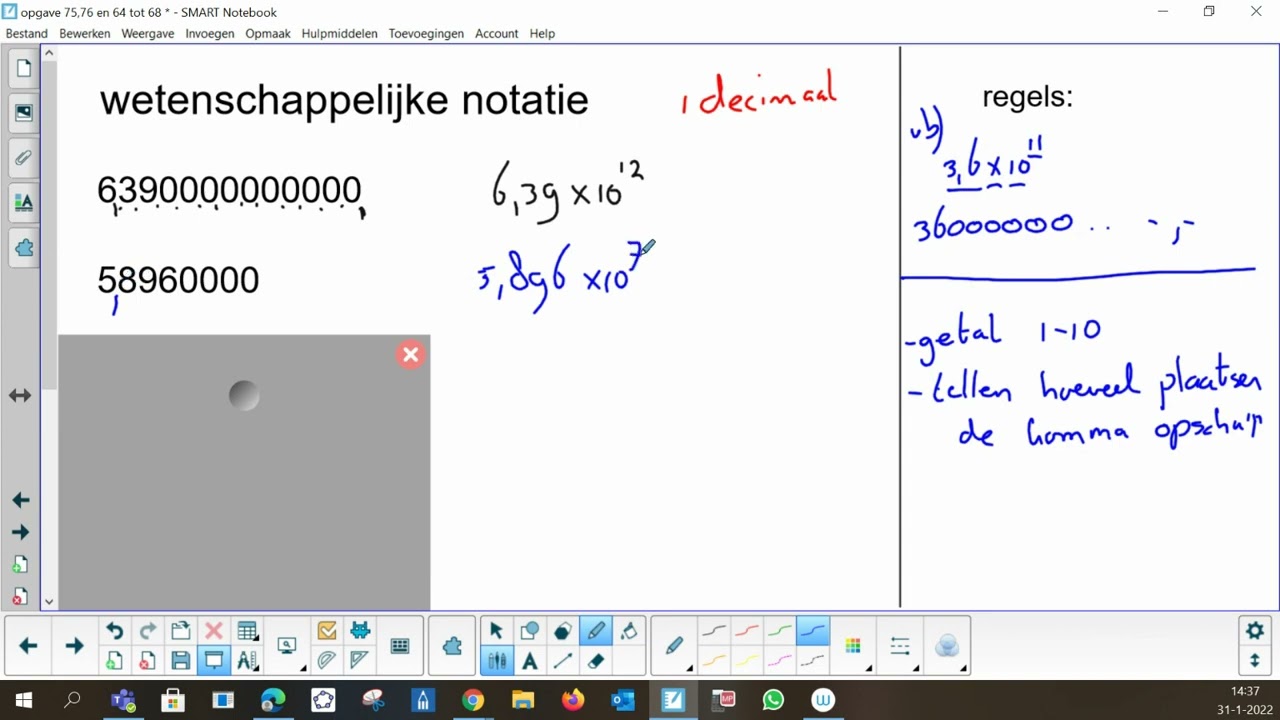Screen dimensions: 1280x720
Task: Choose the Select arrow tool
Action: click(496, 631)
